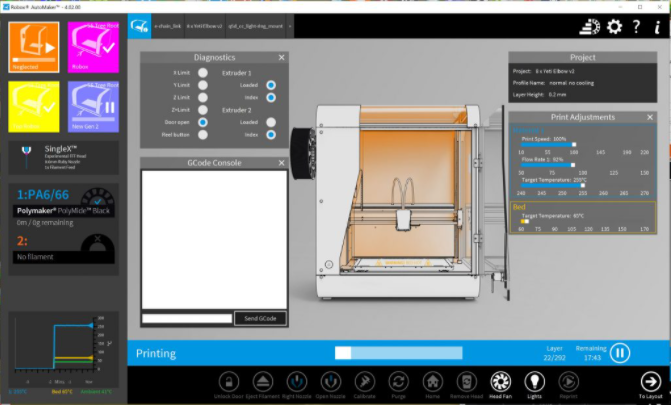Click the Door open indicator
672x405 pixels.
click(x=203, y=123)
